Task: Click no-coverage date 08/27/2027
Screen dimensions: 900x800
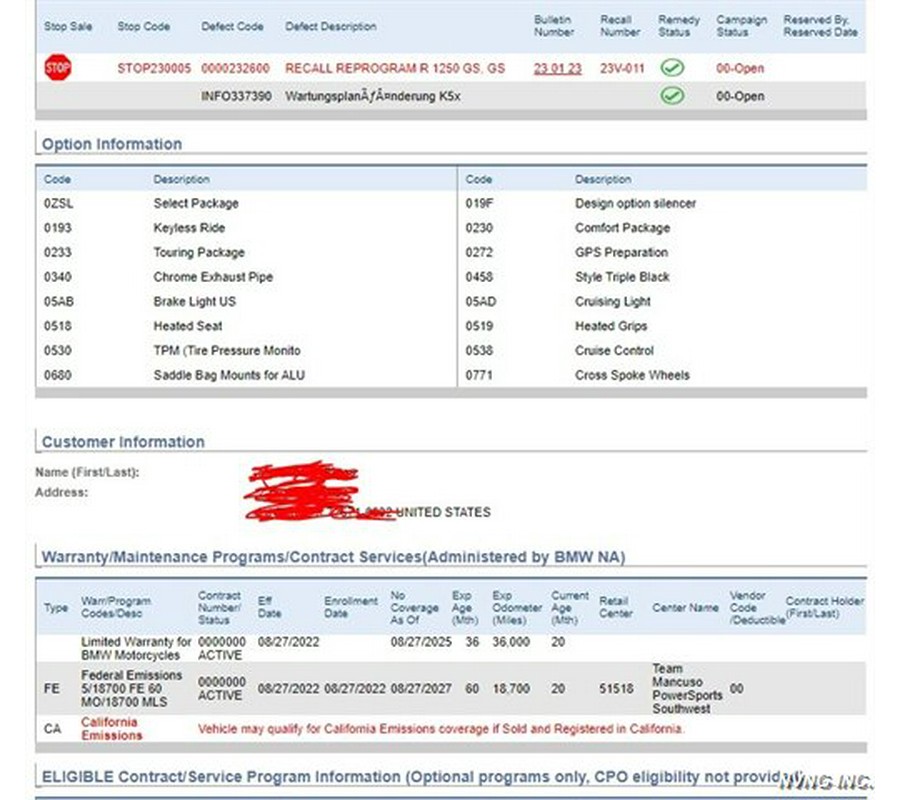Action: (421, 688)
